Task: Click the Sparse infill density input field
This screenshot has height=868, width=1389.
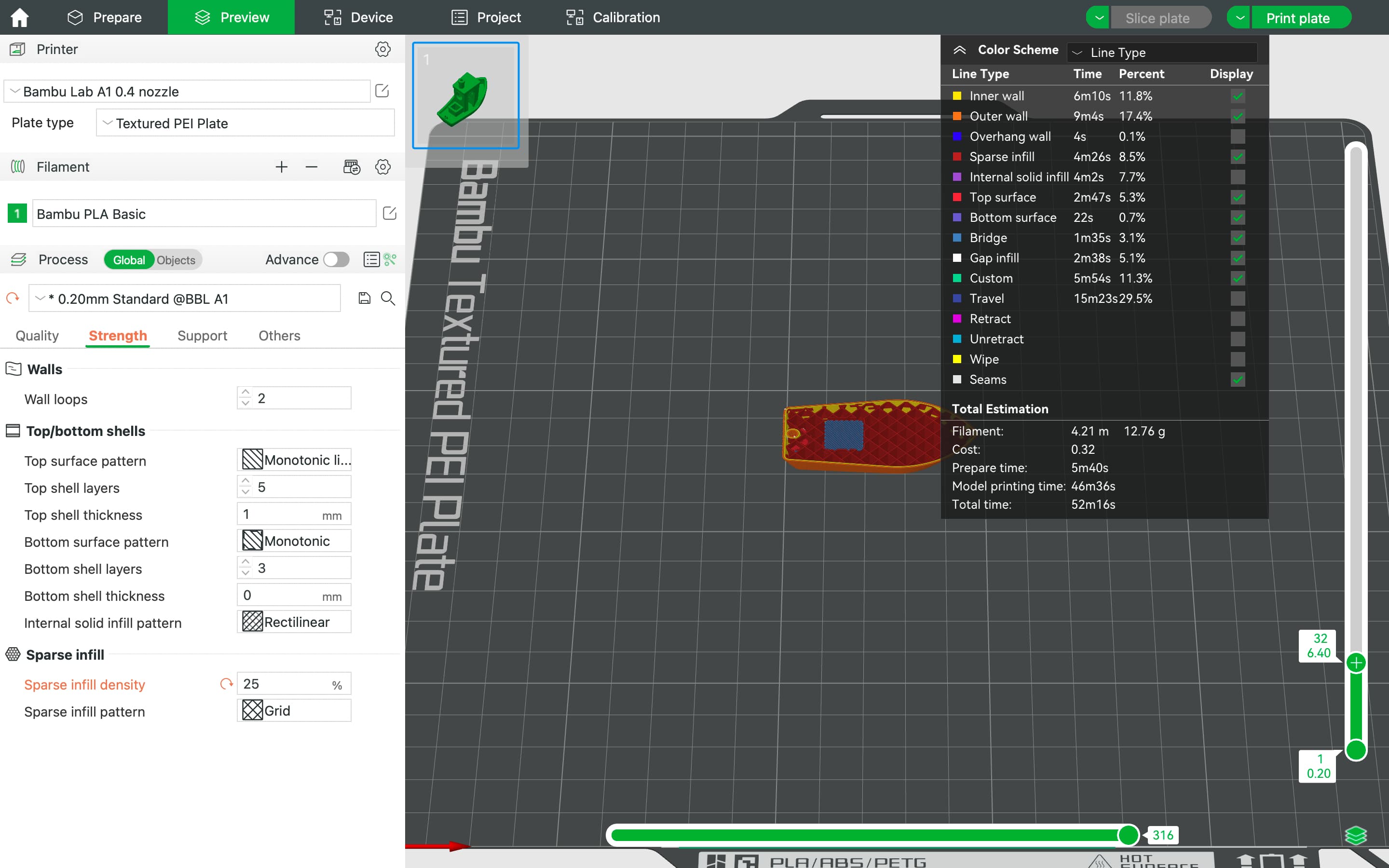Action: (x=294, y=684)
